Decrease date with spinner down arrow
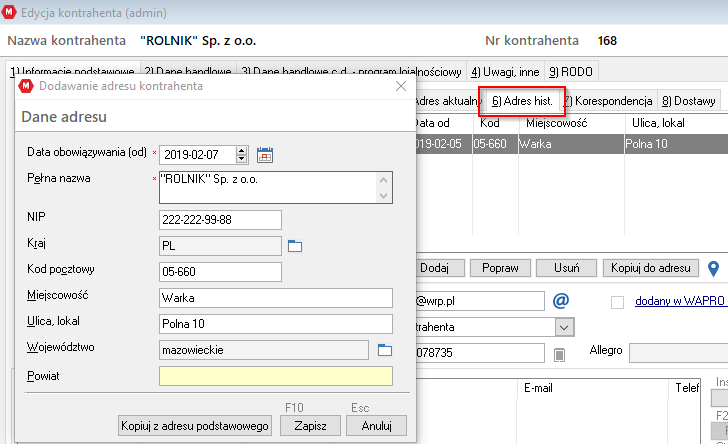 coord(241,158)
